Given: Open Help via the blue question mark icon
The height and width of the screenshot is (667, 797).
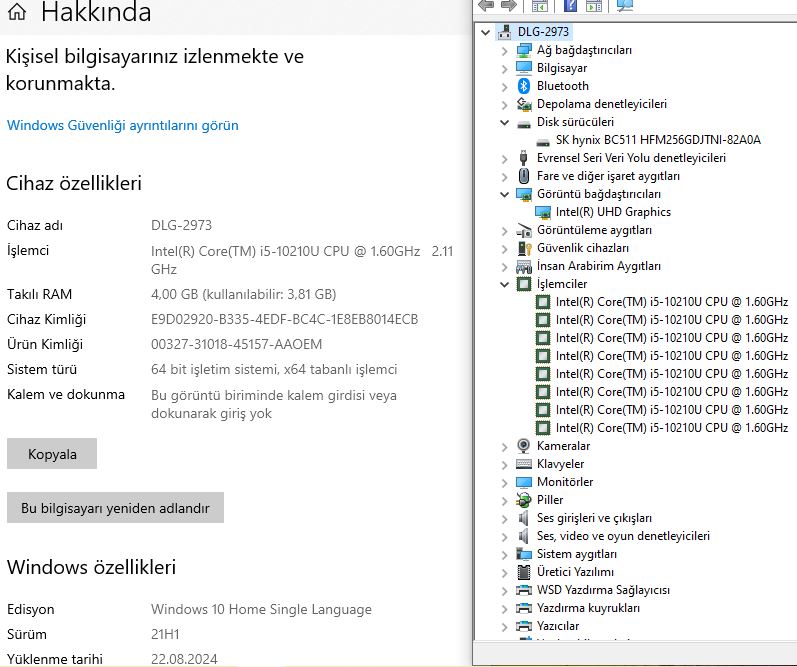Looking at the screenshot, I should [x=570, y=6].
